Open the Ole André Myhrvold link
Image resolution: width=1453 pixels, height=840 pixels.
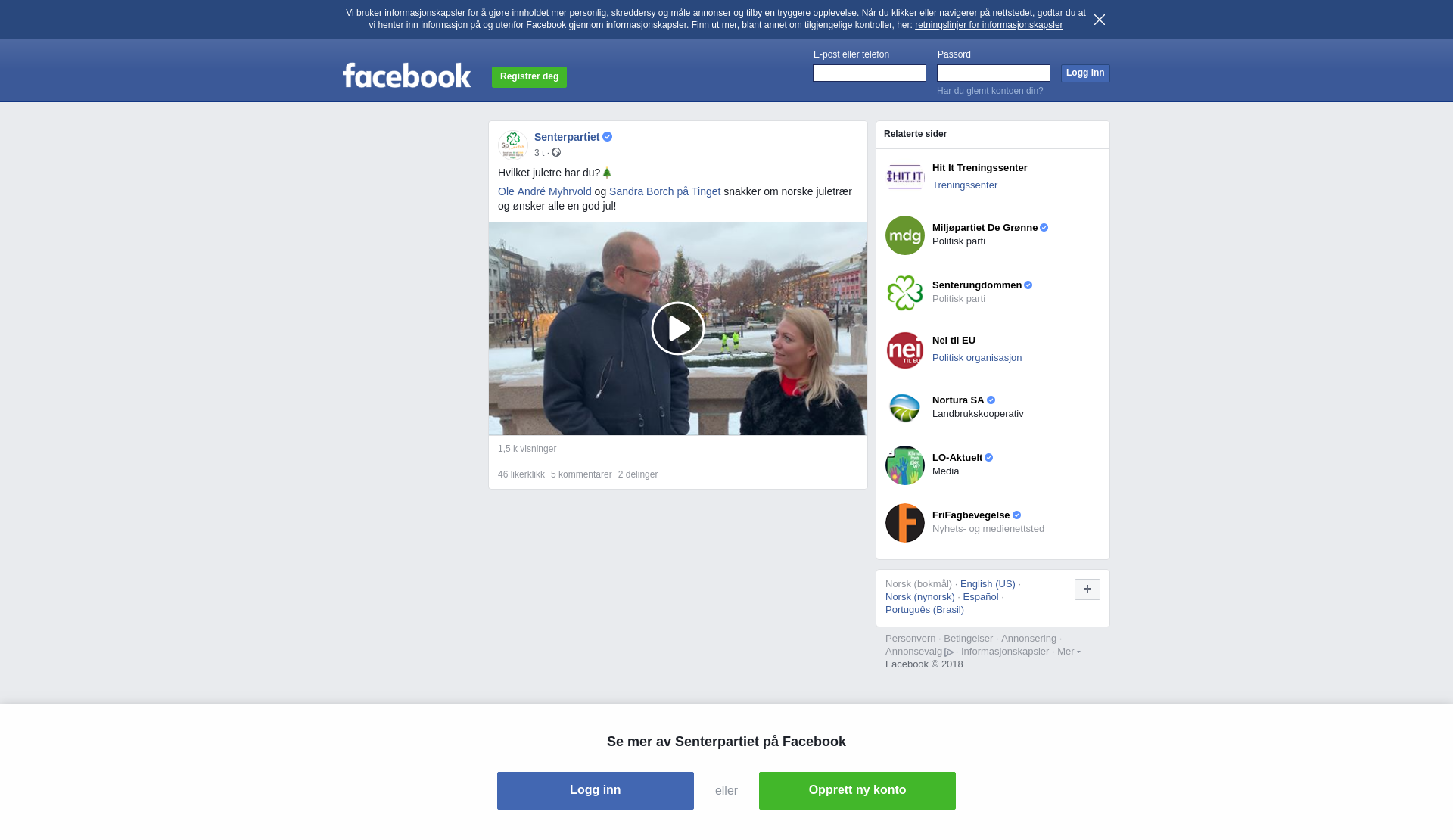545,192
